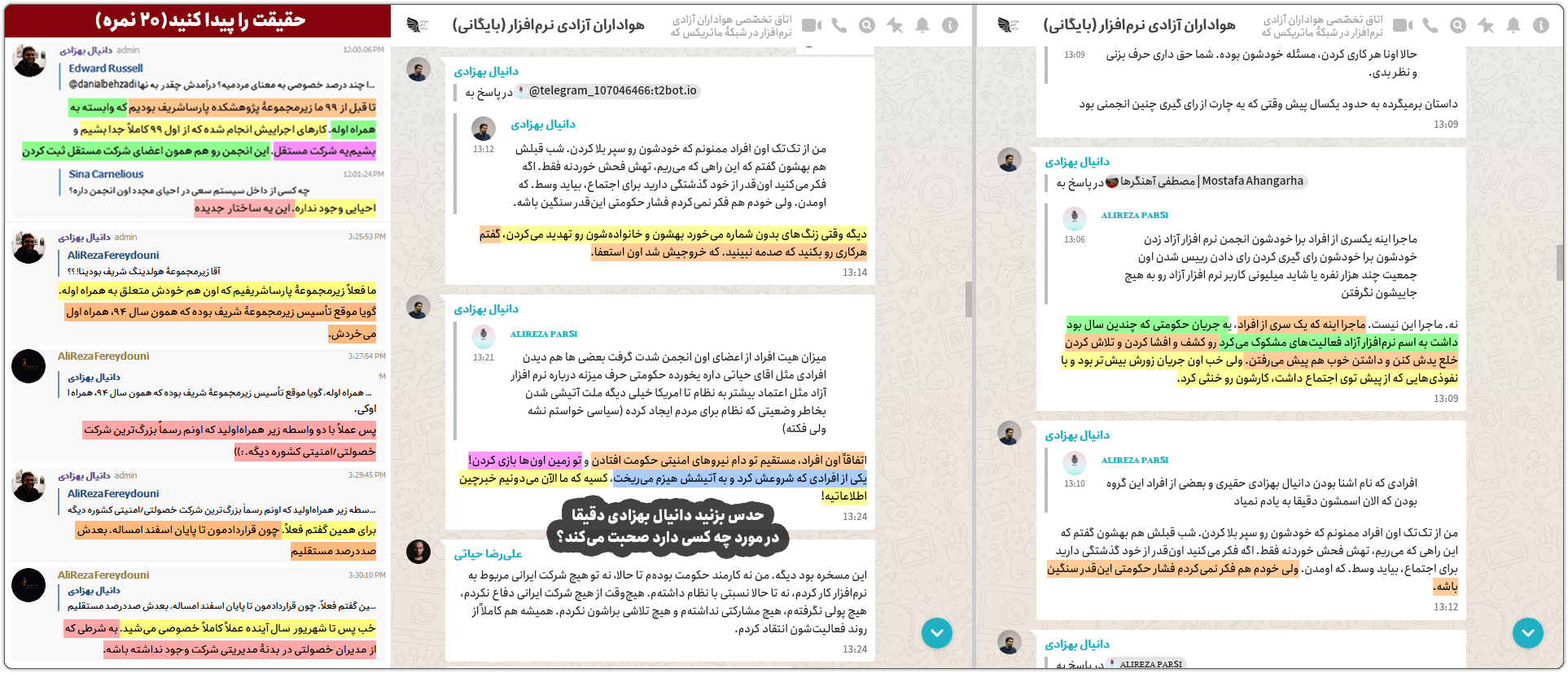Click the 13:14 message timestamp

click(x=855, y=273)
